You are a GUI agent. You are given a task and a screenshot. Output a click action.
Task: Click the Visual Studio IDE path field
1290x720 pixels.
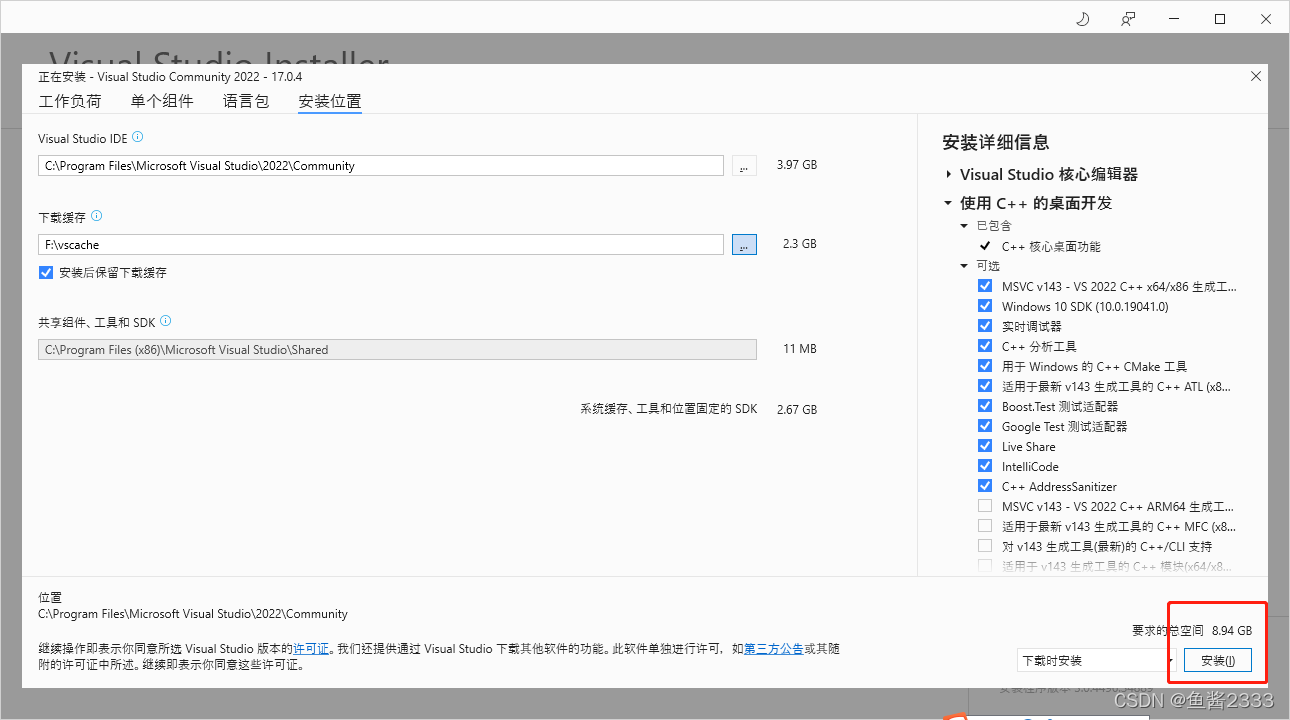click(x=381, y=166)
